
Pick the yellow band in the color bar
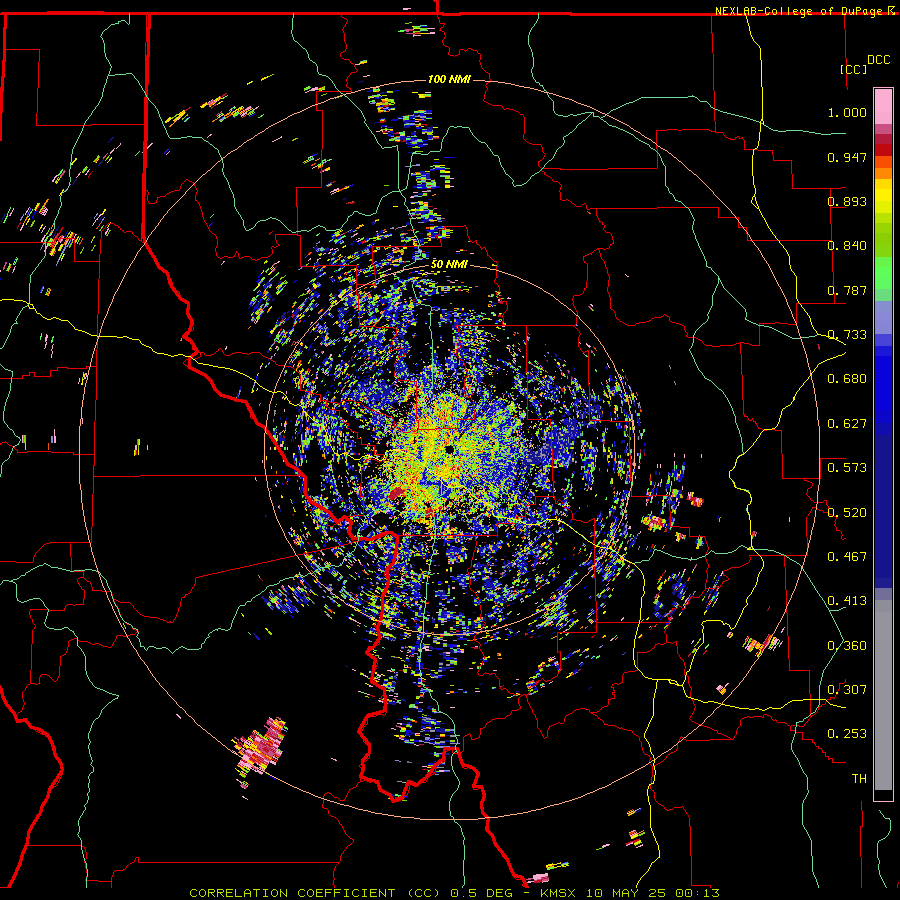[883, 197]
